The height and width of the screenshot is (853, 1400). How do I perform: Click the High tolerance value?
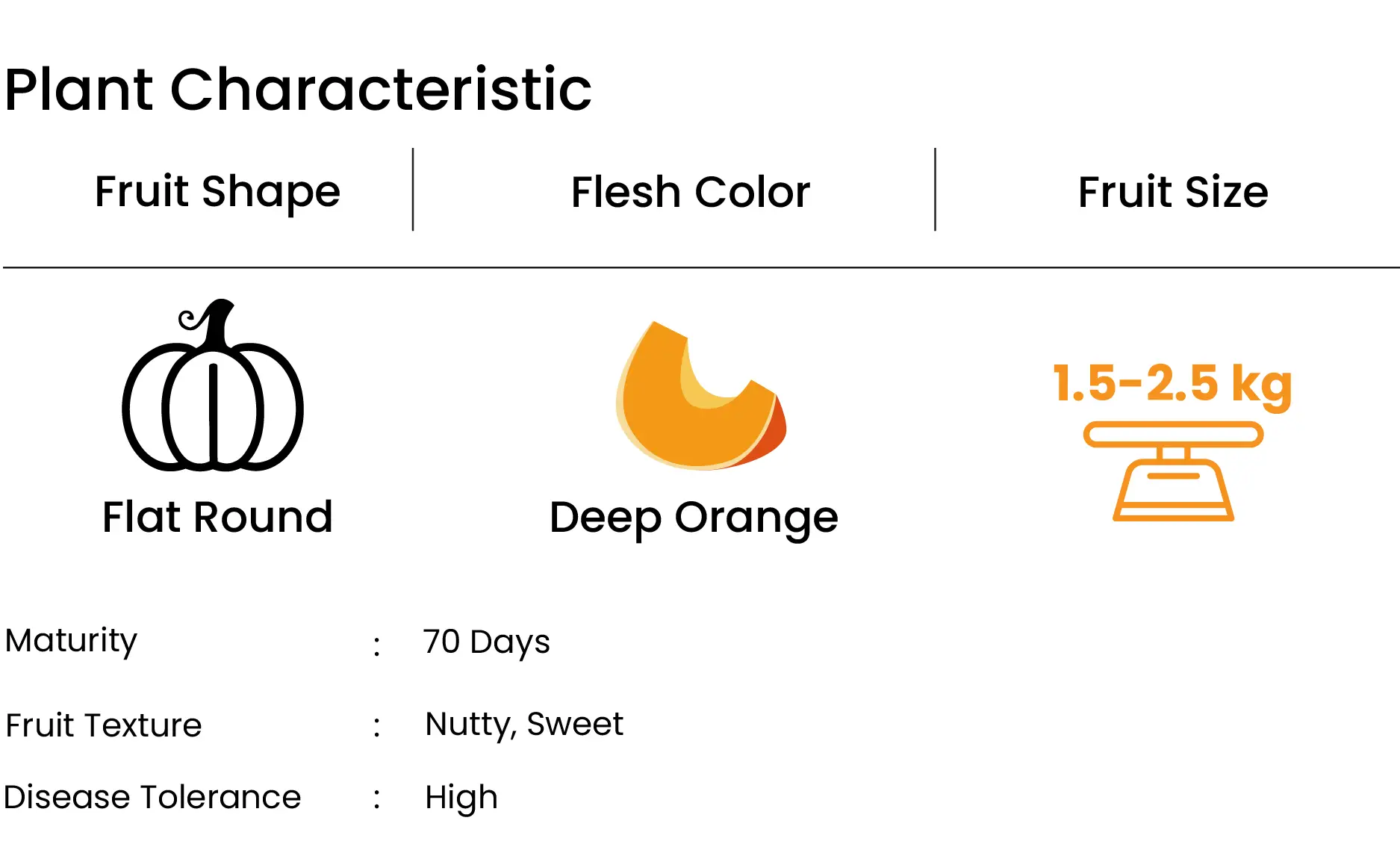(x=461, y=798)
